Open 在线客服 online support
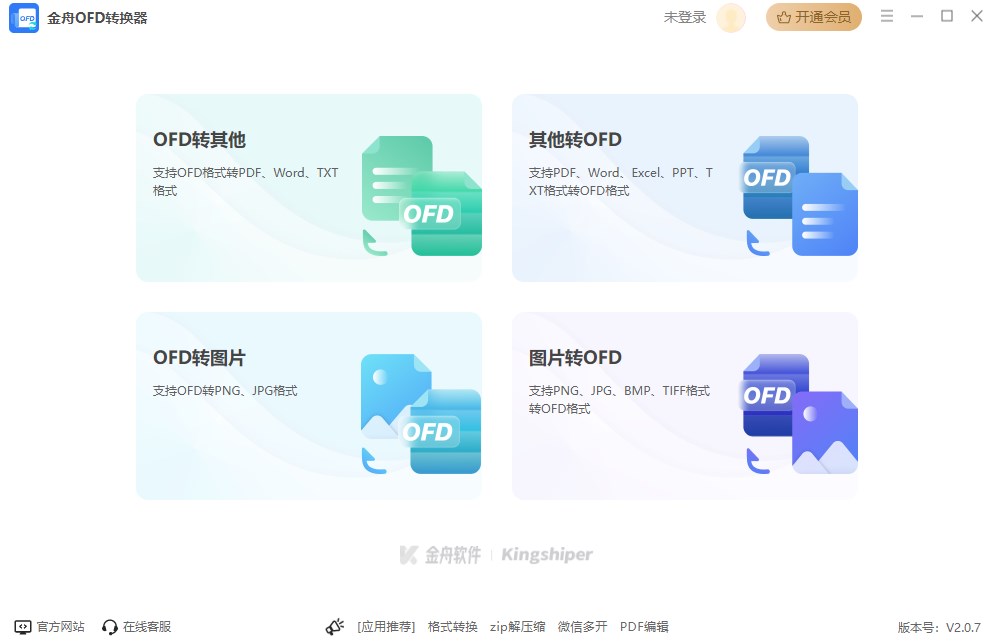 pyautogui.click(x=137, y=627)
